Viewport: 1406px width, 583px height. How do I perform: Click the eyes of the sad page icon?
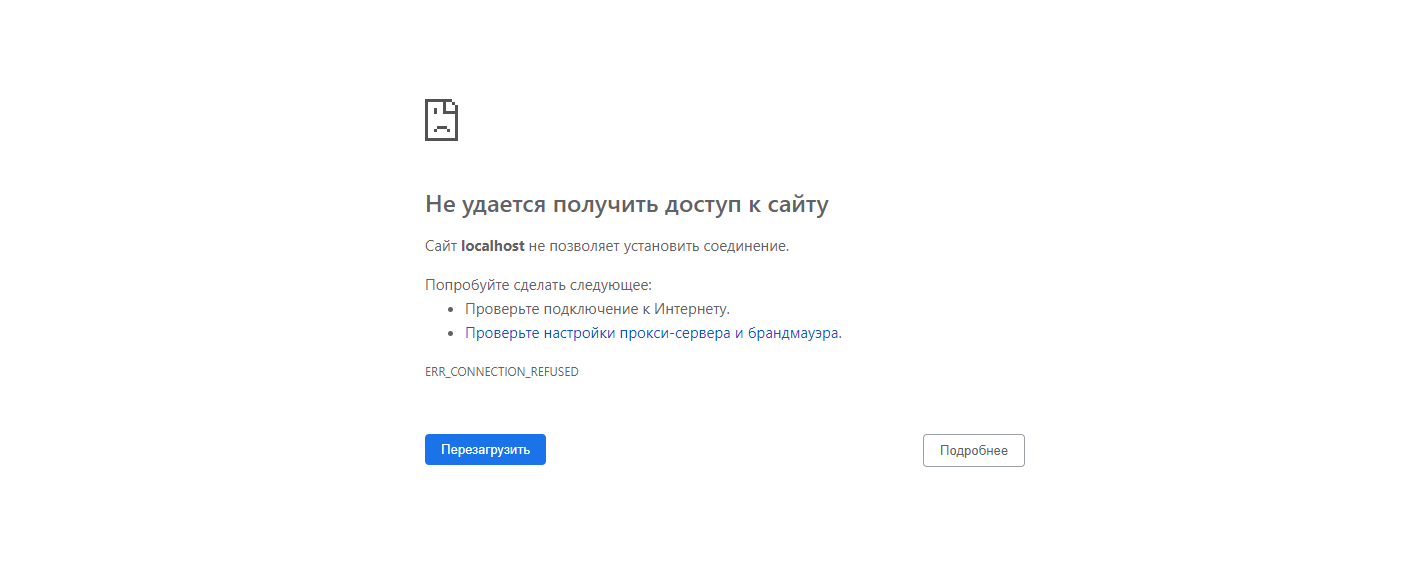(x=435, y=111)
